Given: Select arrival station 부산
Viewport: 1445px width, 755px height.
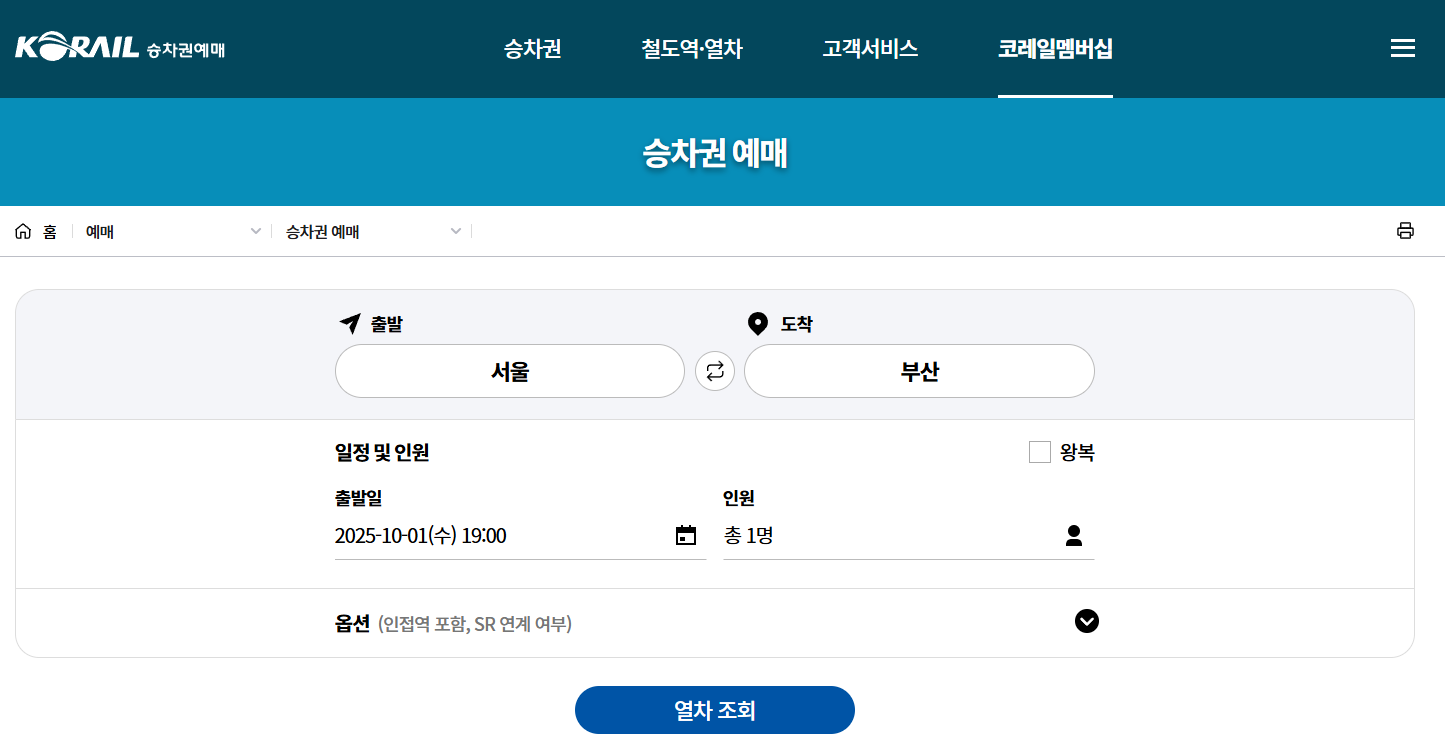Looking at the screenshot, I should pos(920,371).
